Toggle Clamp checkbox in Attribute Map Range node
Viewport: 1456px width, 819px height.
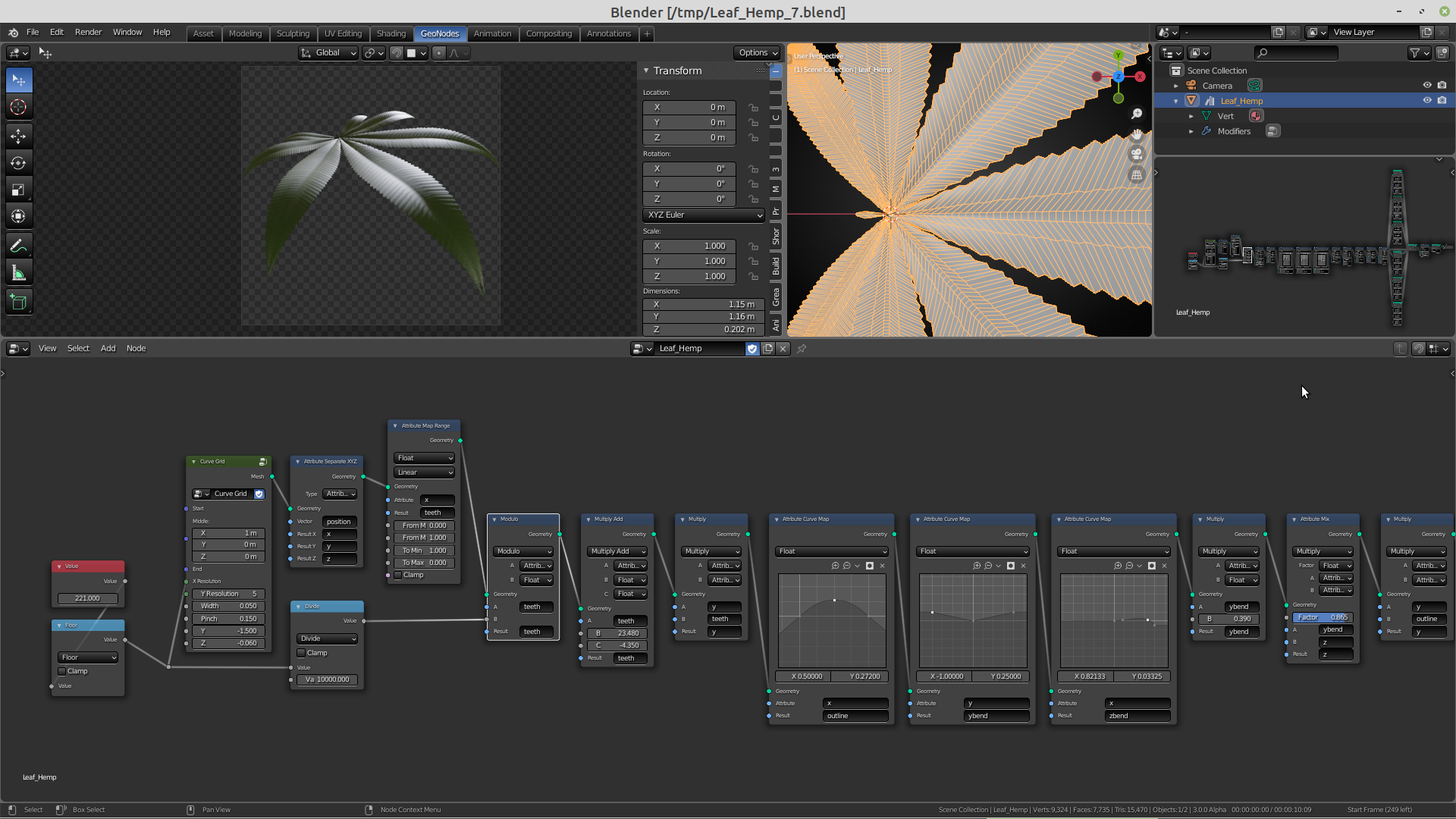(398, 575)
